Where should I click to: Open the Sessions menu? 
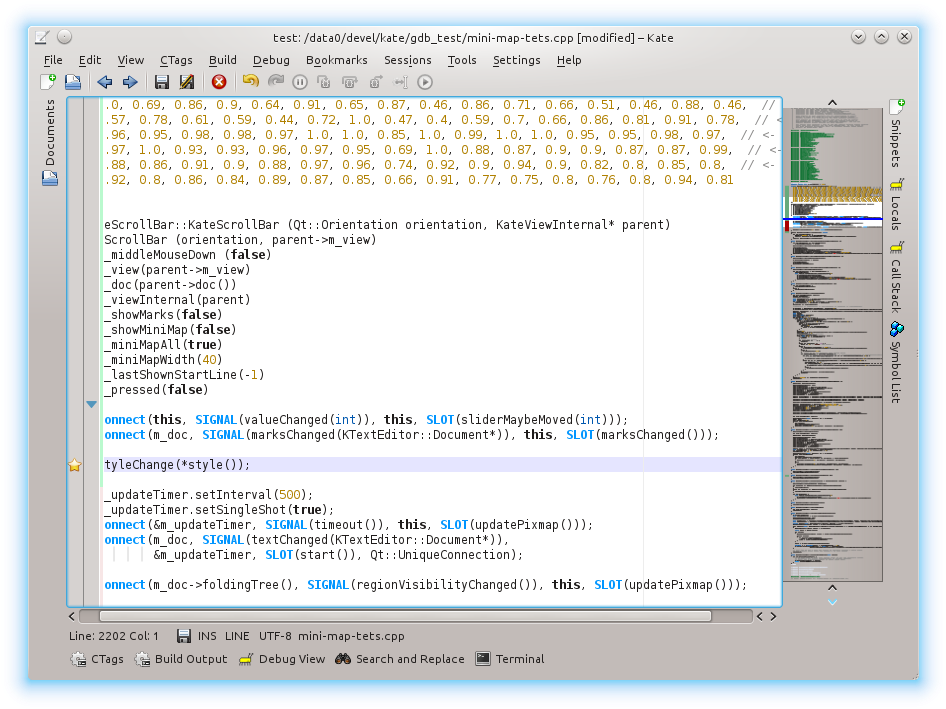click(407, 60)
